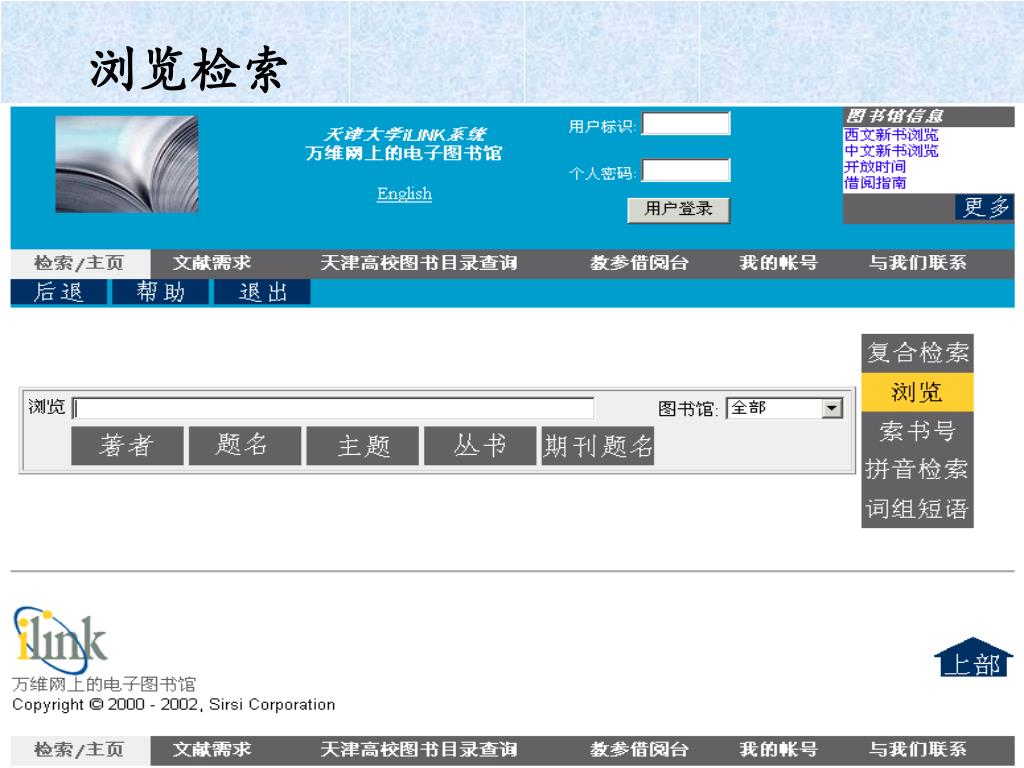Browse by 主题 button
The image size is (1024, 768).
coord(362,446)
